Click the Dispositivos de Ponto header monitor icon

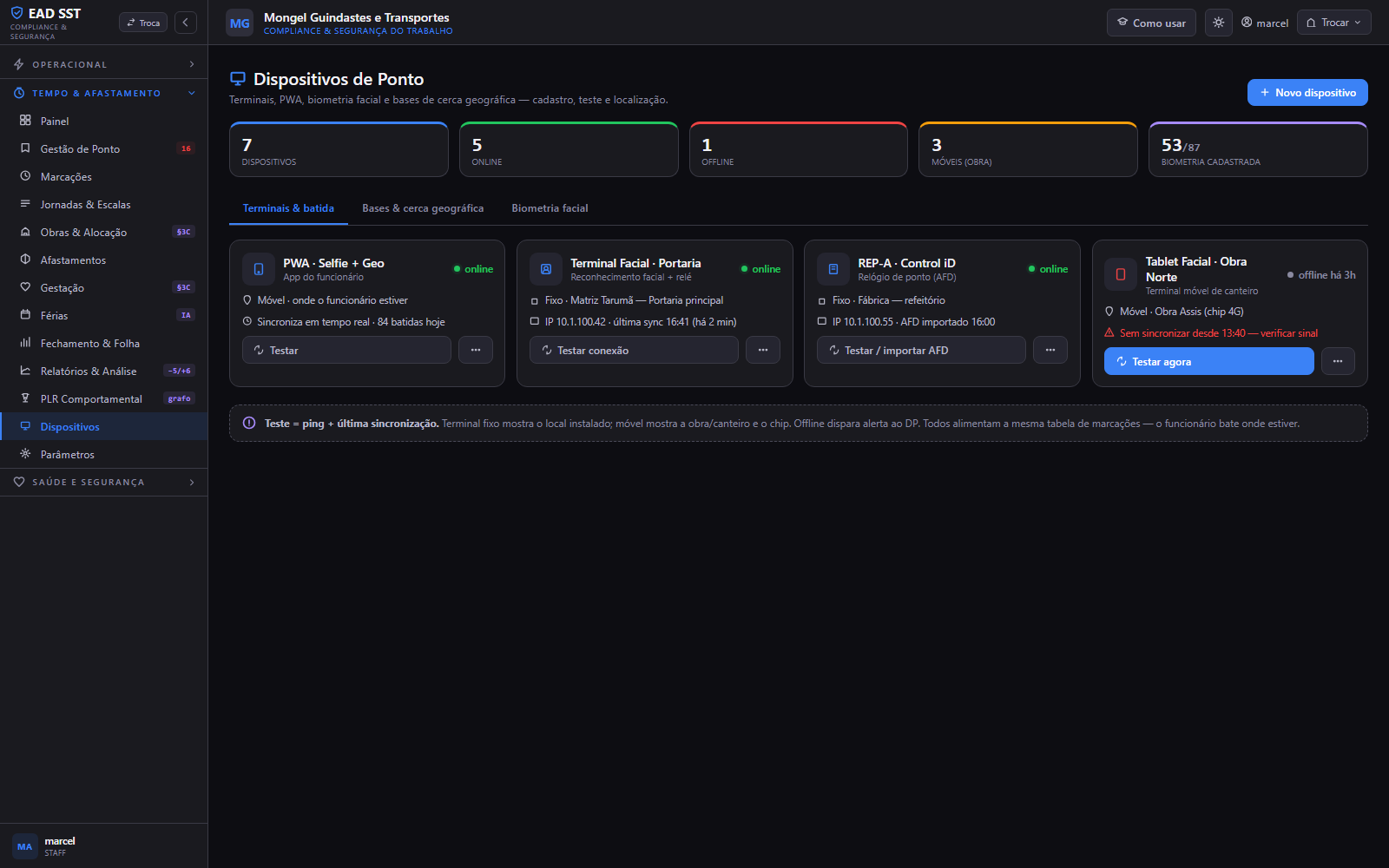[x=237, y=79]
